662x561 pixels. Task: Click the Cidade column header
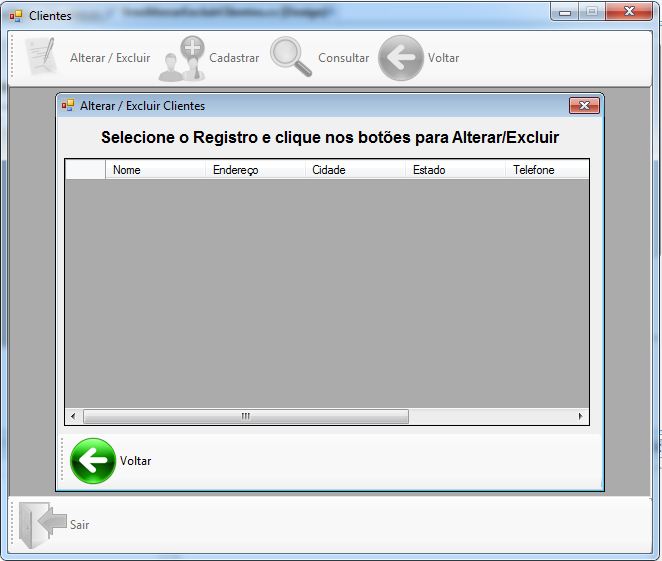[x=354, y=170]
